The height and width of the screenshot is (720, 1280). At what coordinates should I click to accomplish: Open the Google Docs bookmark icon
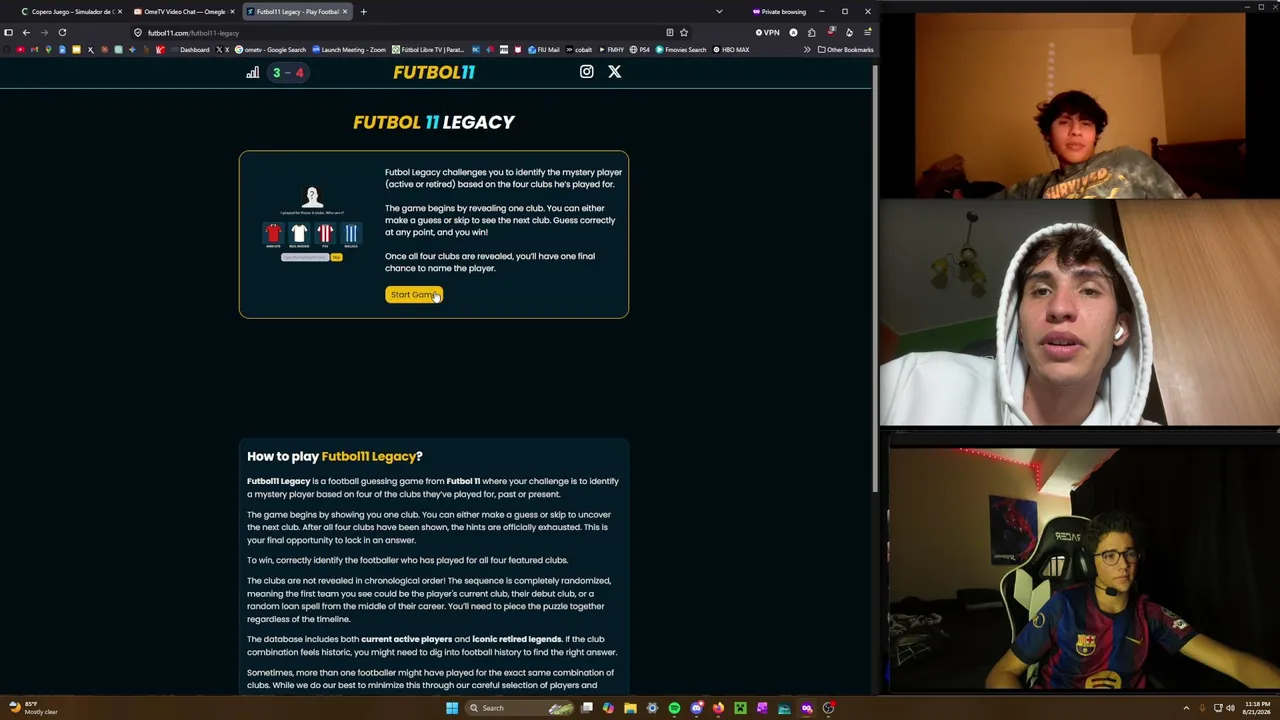tap(62, 49)
